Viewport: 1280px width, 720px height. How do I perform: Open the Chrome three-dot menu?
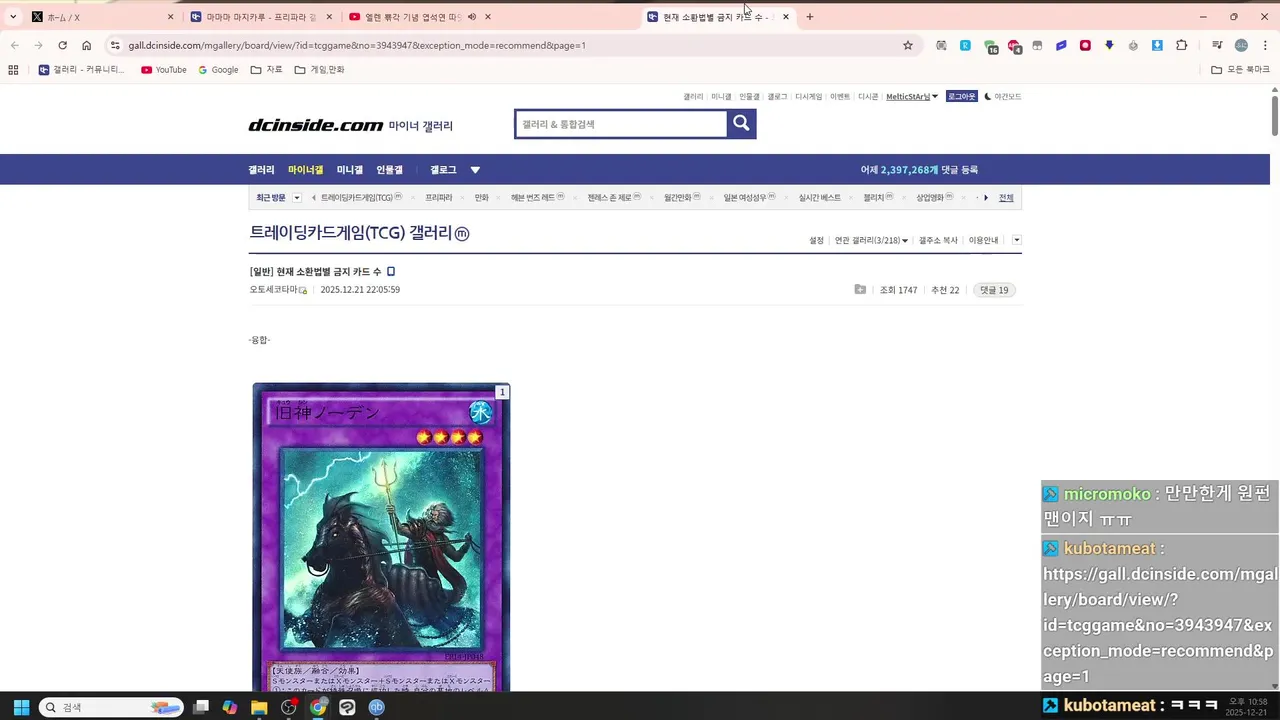pyautogui.click(x=1265, y=45)
